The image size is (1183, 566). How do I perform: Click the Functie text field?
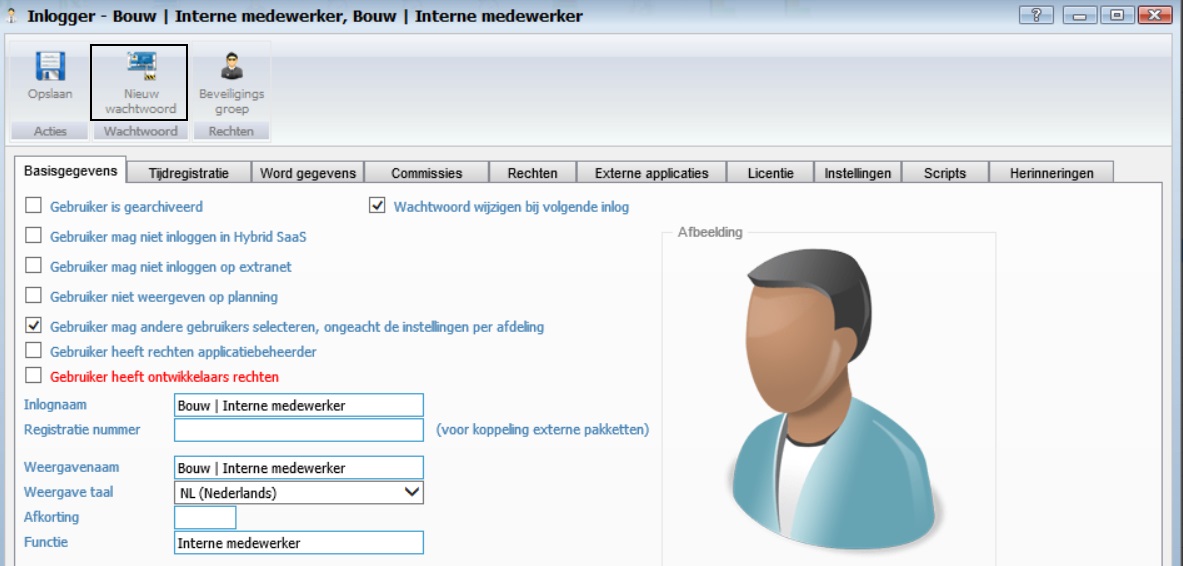click(x=298, y=542)
